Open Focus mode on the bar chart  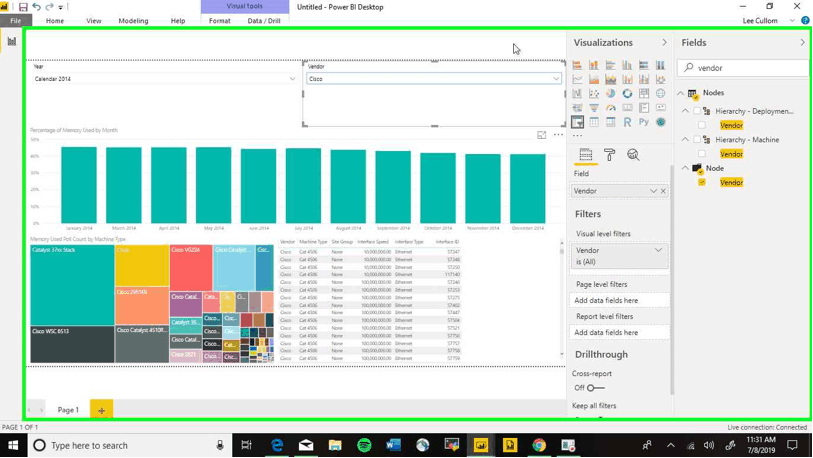541,135
